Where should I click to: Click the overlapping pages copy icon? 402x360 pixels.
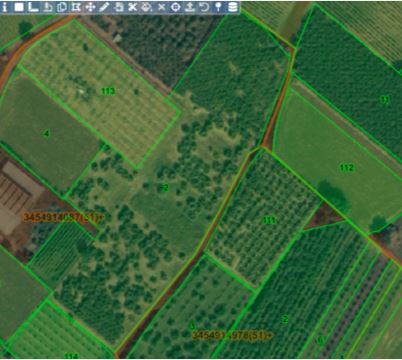(x=62, y=7)
